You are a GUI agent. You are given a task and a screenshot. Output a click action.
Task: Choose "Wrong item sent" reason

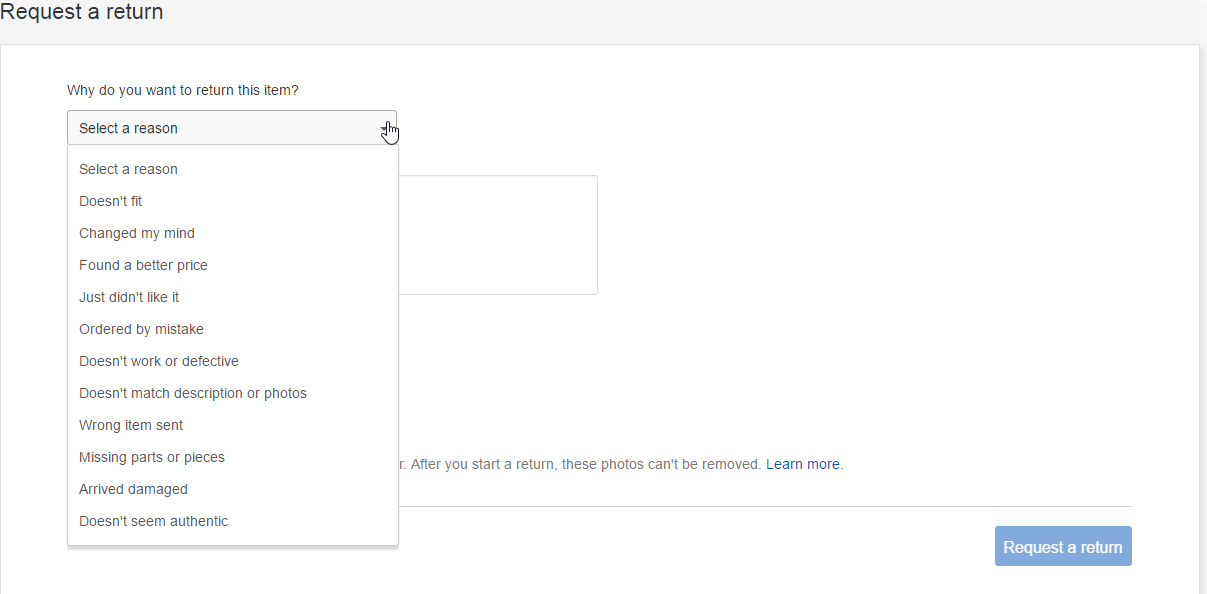(131, 425)
